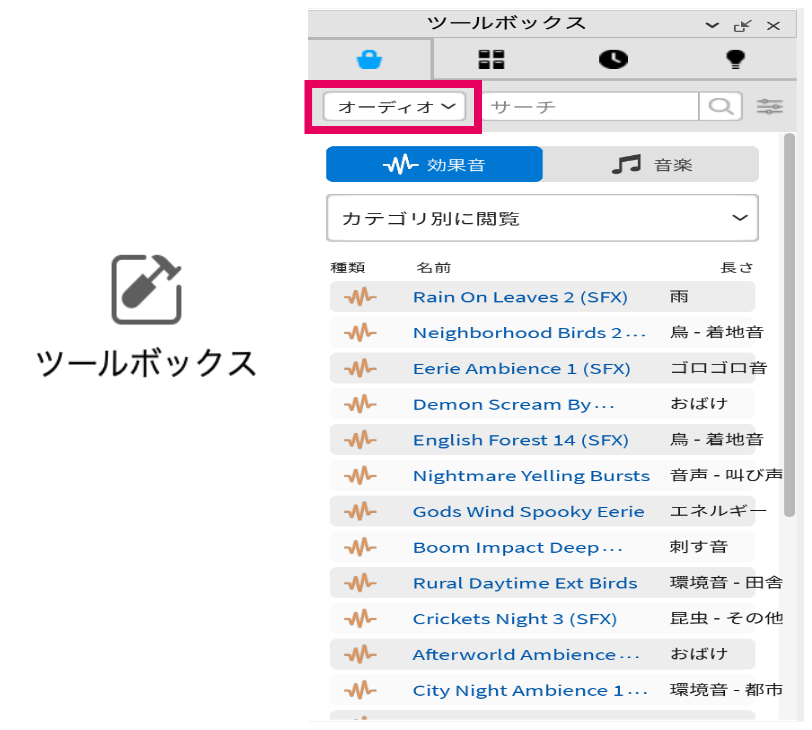Open the panel options chevron in title bar
The image size is (812, 730).
(712, 25)
